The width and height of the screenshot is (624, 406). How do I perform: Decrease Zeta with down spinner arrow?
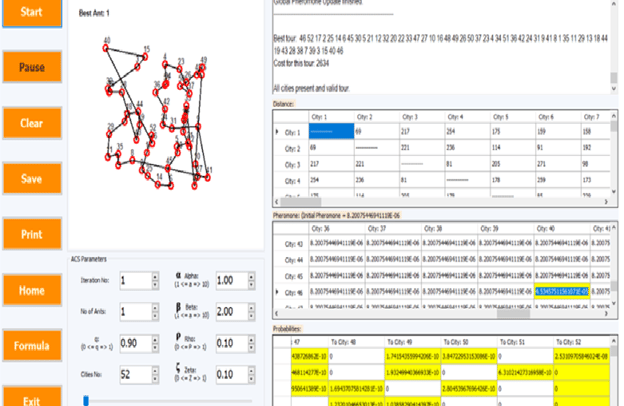click(252, 379)
